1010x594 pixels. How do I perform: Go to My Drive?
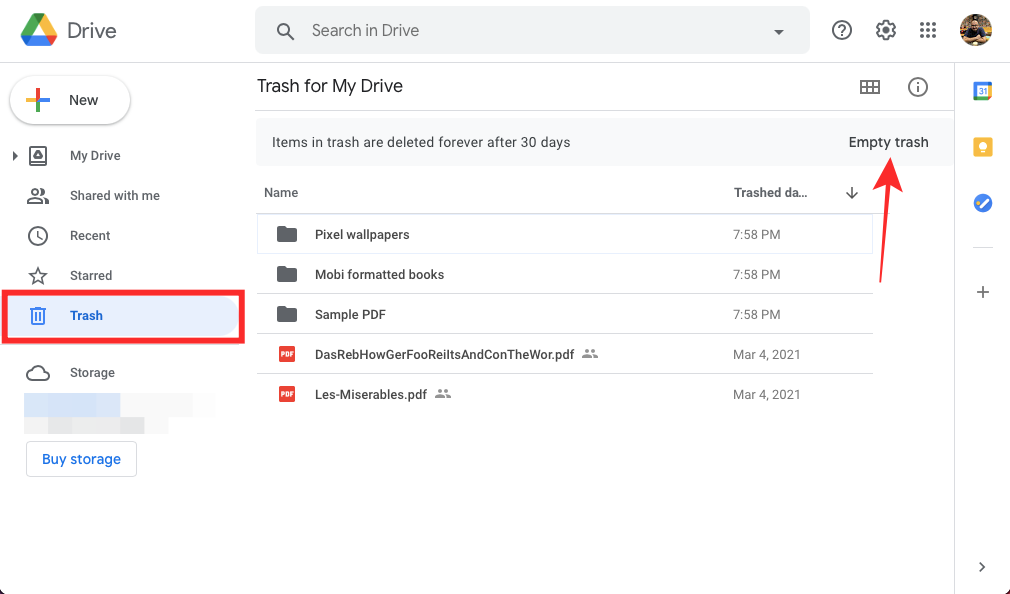pyautogui.click(x=95, y=156)
